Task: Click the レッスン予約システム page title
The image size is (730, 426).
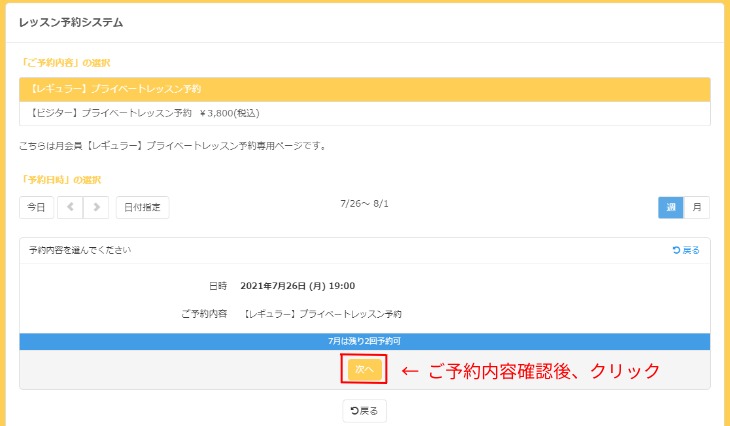Action: 71,21
